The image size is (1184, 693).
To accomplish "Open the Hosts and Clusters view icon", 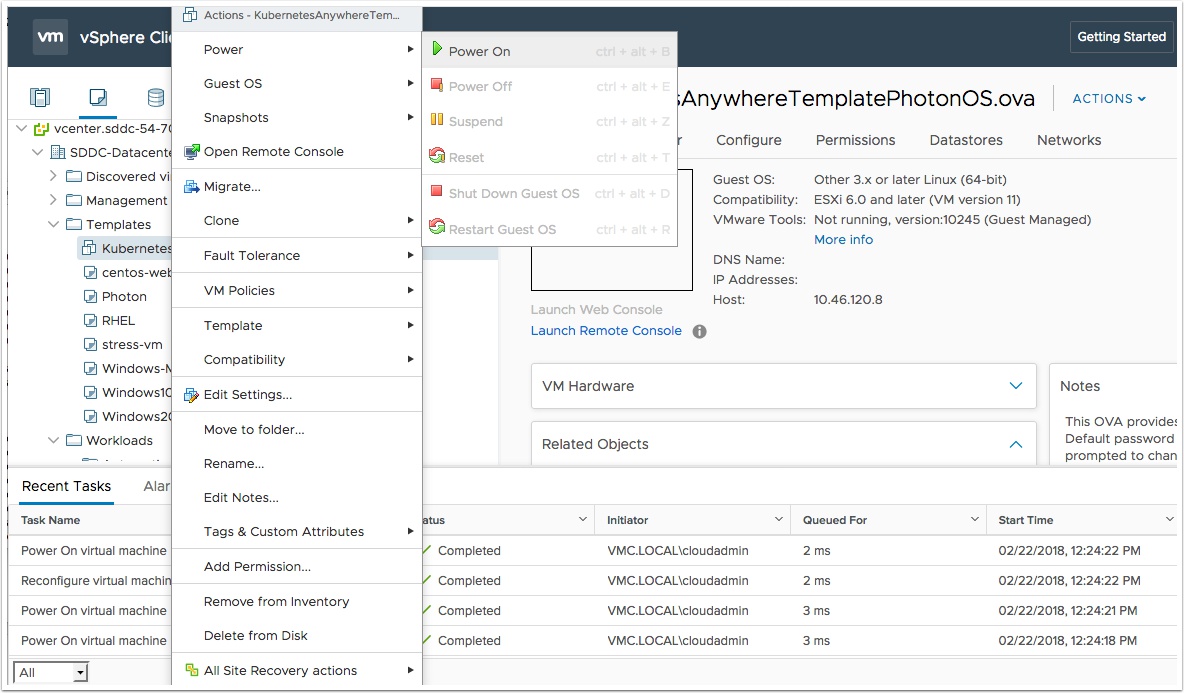I will coord(40,97).
